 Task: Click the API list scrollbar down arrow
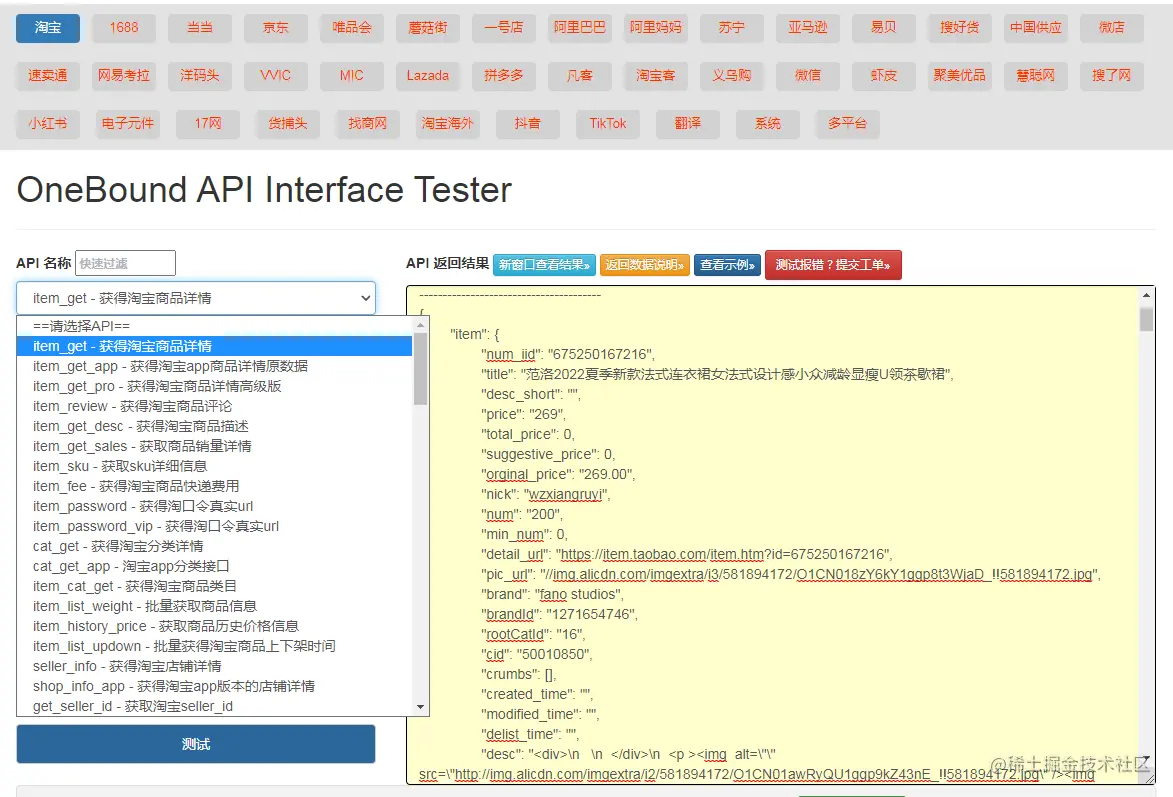(x=420, y=707)
